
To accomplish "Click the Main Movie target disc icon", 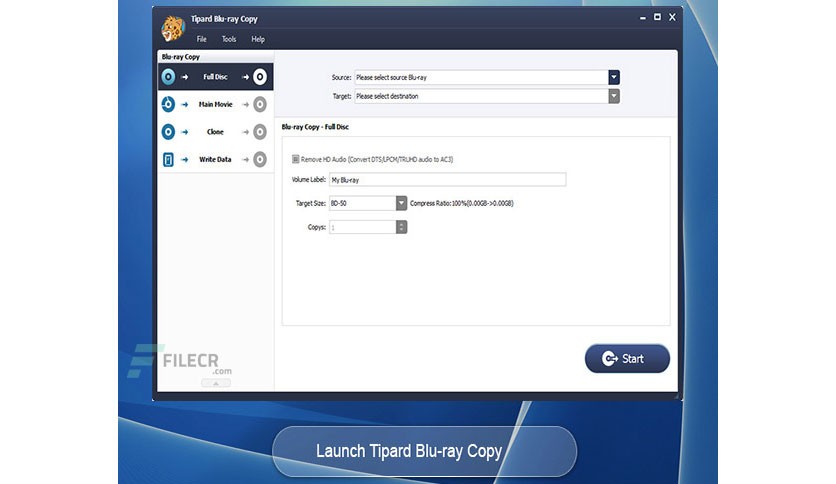I will [x=260, y=104].
